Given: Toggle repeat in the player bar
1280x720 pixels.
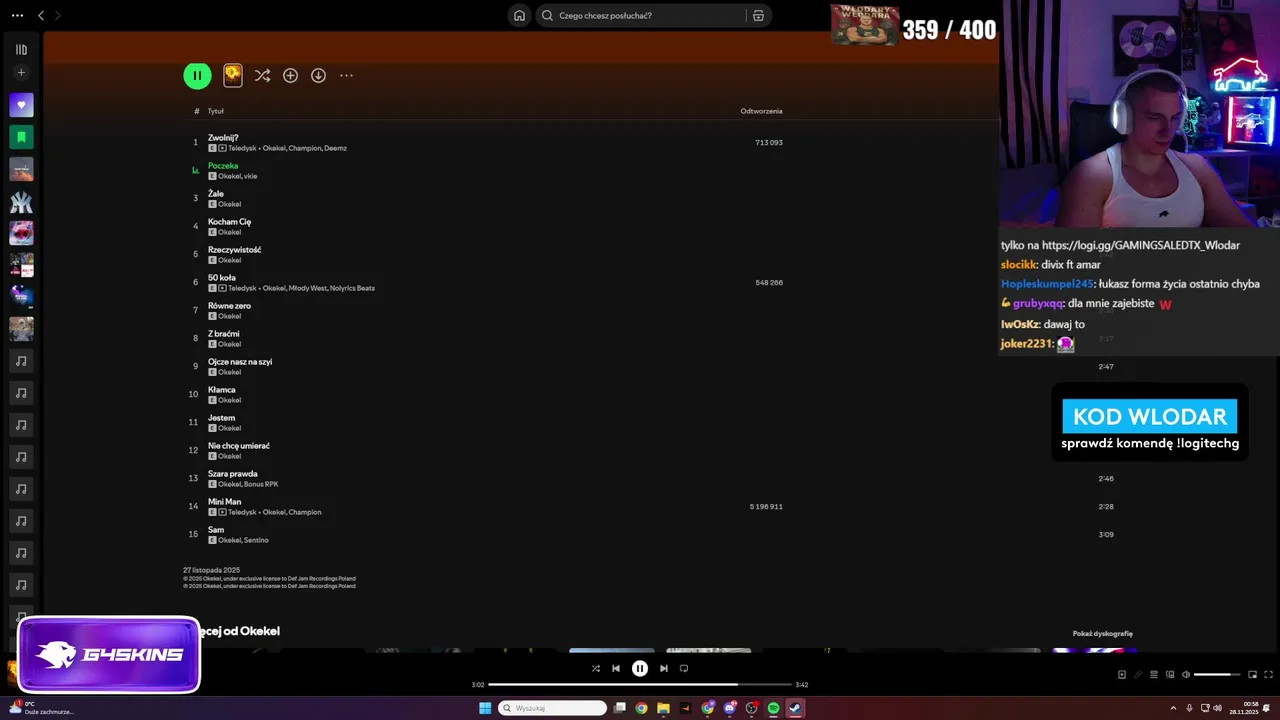Looking at the screenshot, I should (x=684, y=668).
